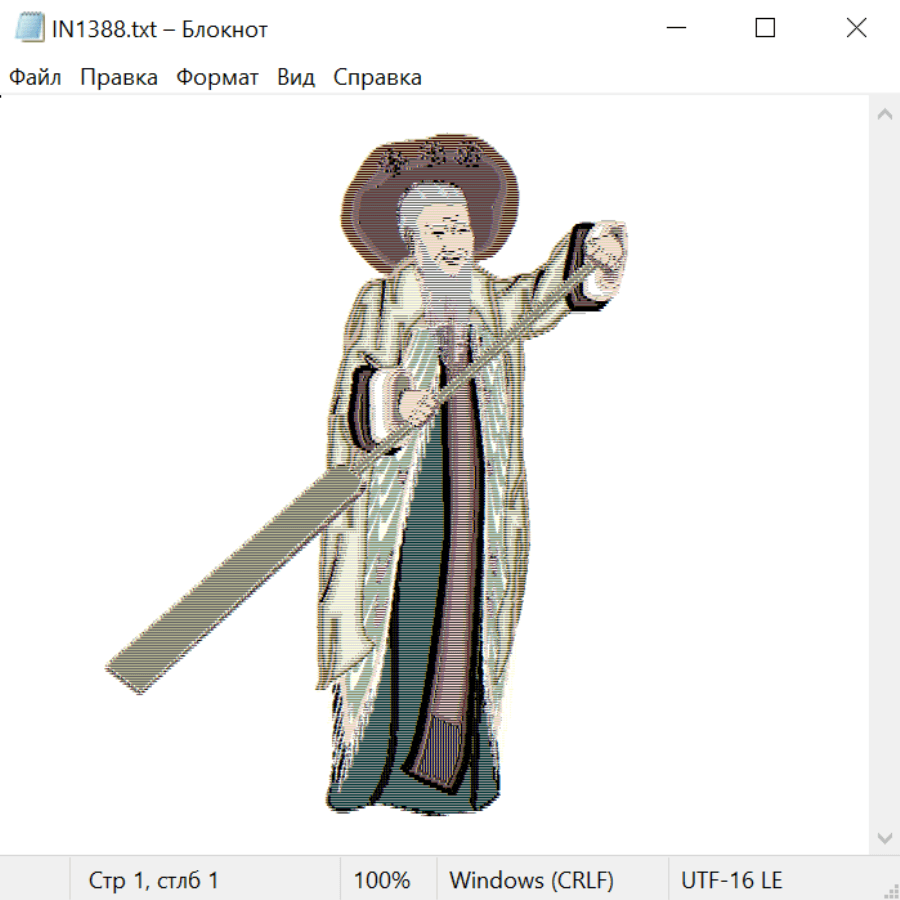Open the Файл menu
The width and height of the screenshot is (900, 900).
[35, 78]
